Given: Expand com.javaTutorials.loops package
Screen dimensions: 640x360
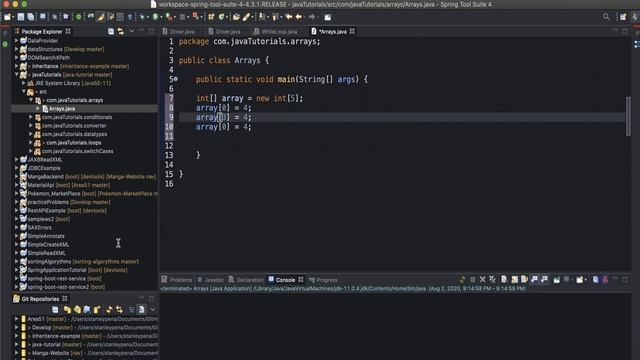Looking at the screenshot, I should pos(31,142).
